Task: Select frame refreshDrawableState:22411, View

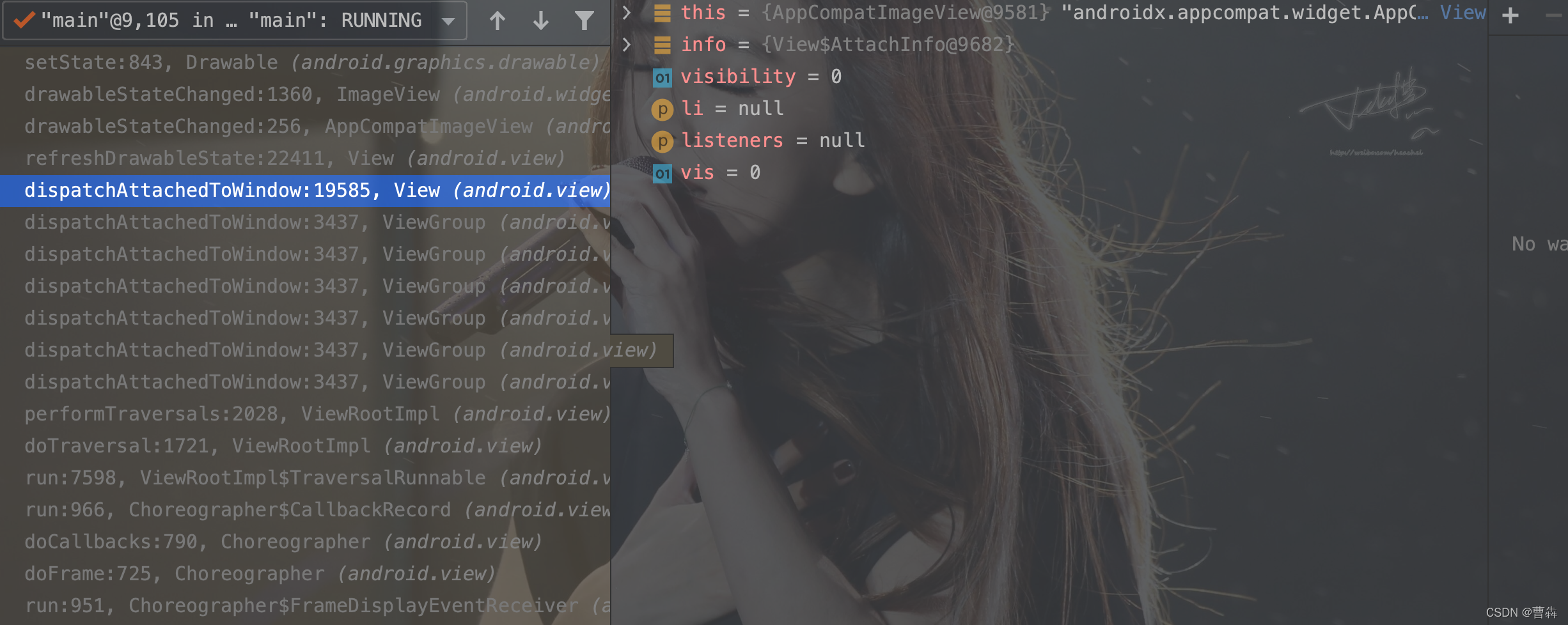Action: (x=305, y=158)
